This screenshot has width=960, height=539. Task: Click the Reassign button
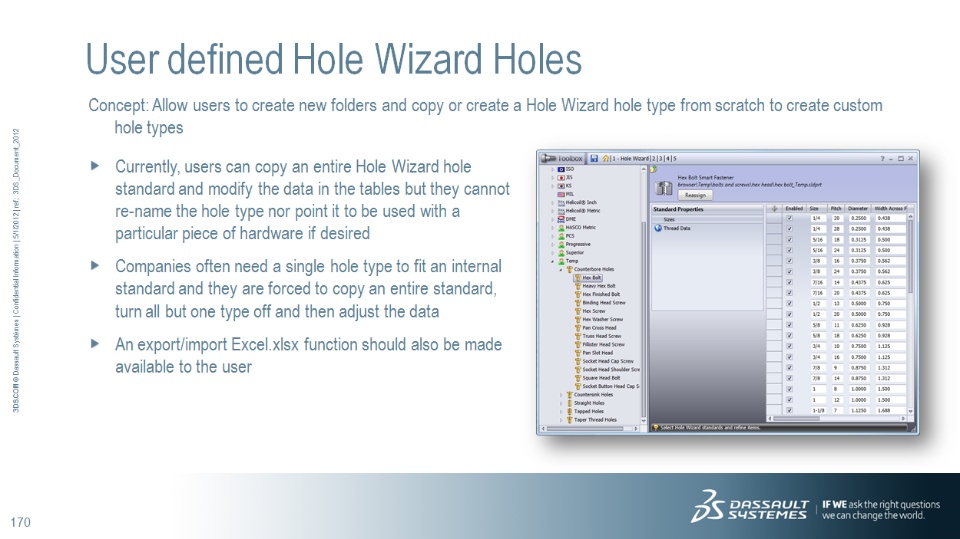click(695, 195)
